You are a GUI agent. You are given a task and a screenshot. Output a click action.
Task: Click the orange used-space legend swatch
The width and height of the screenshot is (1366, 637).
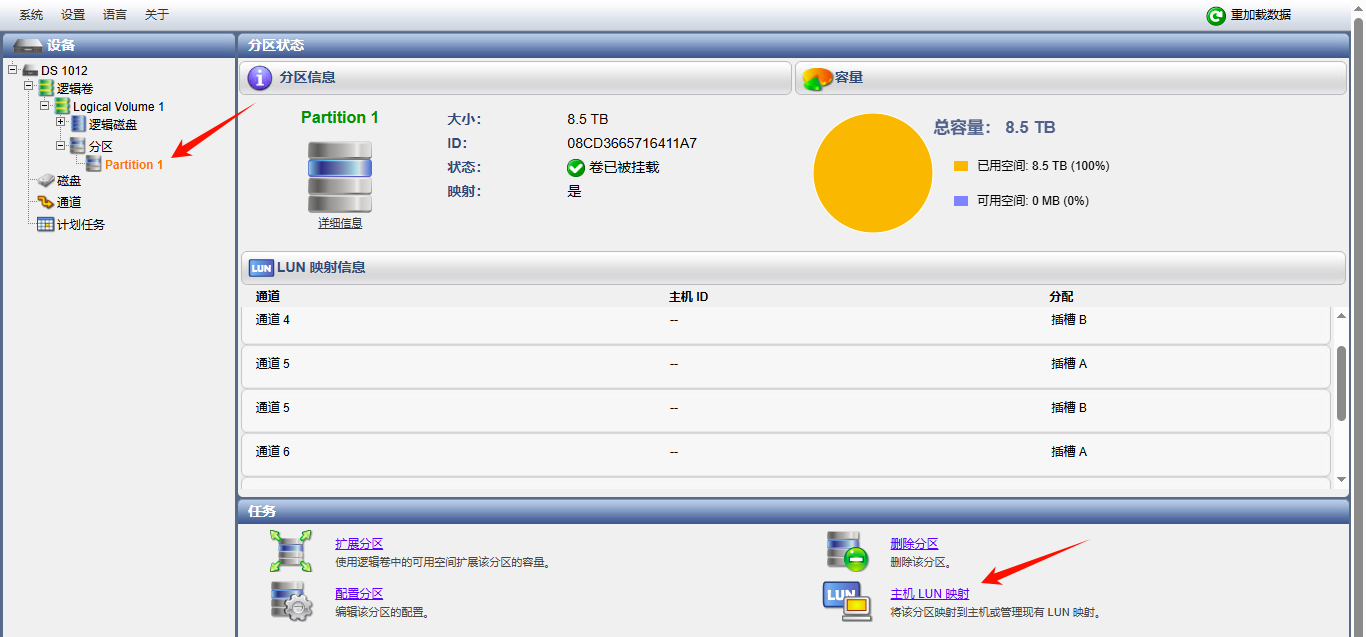click(961, 166)
